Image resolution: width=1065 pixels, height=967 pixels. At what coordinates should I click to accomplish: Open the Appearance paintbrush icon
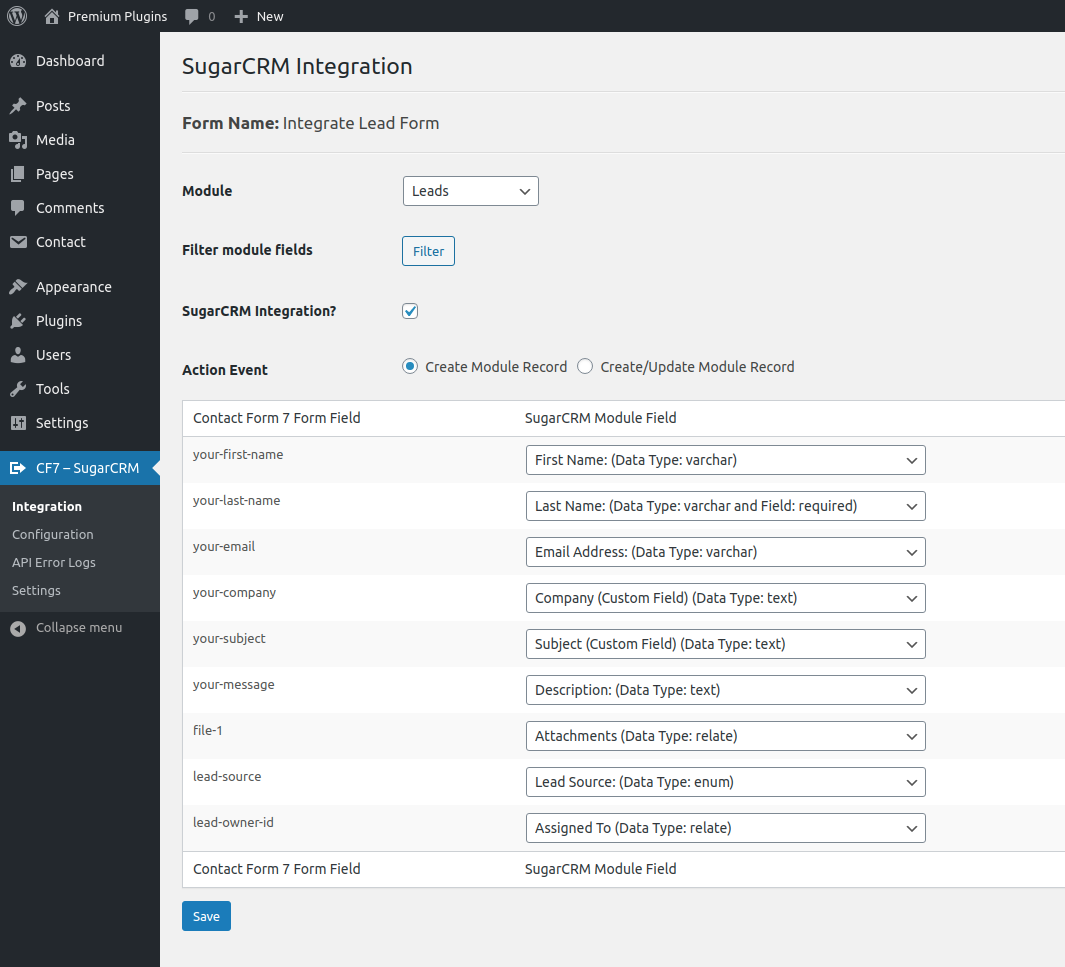(x=20, y=287)
